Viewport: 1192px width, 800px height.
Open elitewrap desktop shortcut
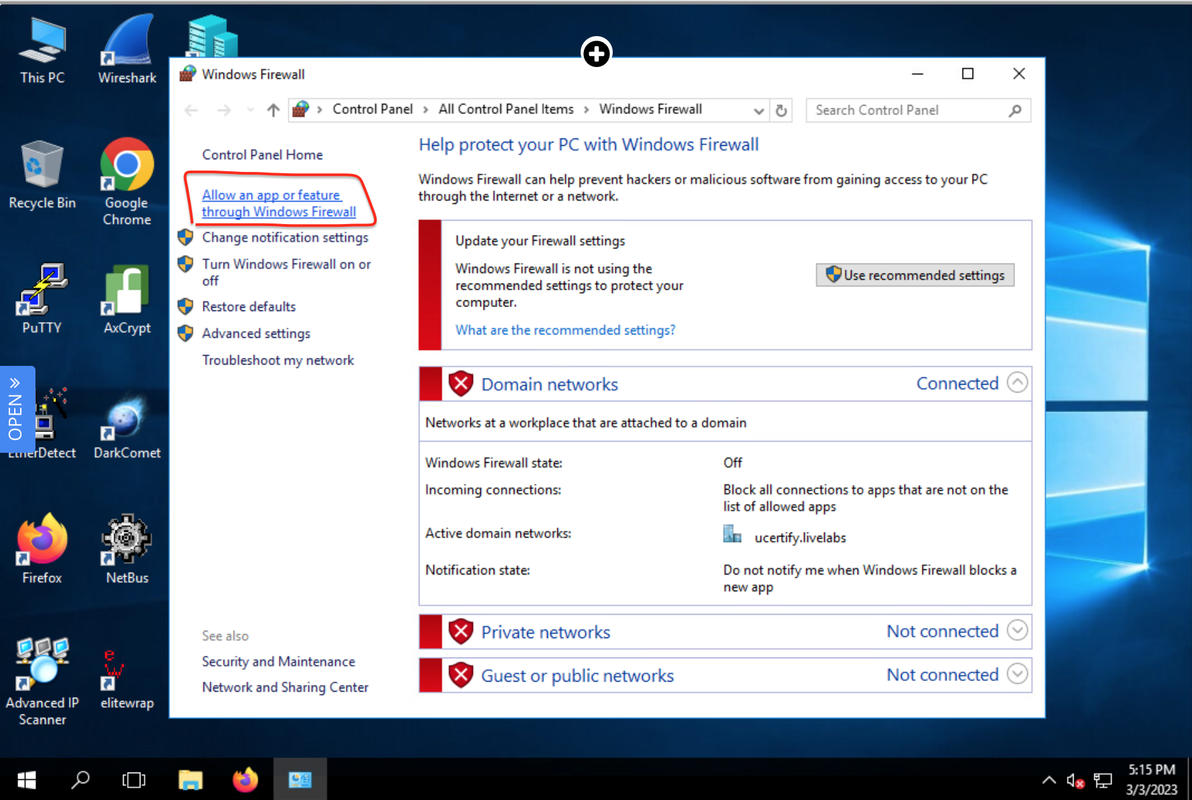pos(127,679)
